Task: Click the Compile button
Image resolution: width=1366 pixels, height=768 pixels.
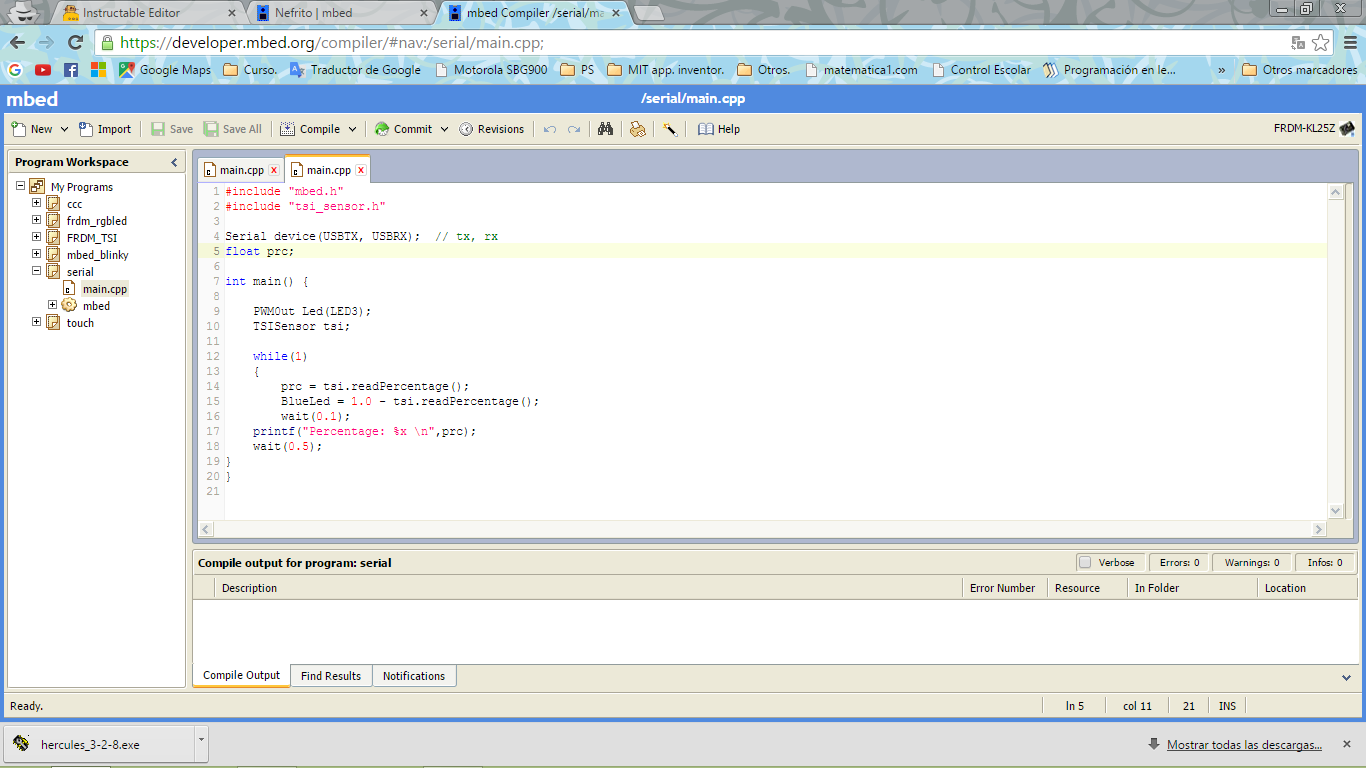Action: tap(311, 129)
